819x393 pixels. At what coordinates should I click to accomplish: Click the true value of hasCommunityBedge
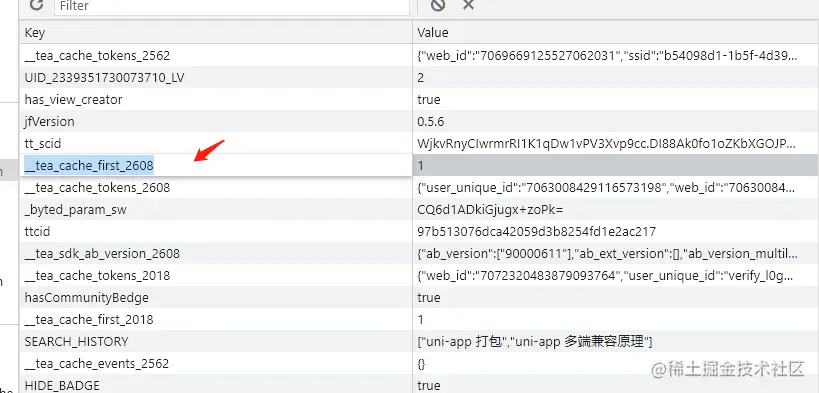click(x=429, y=297)
